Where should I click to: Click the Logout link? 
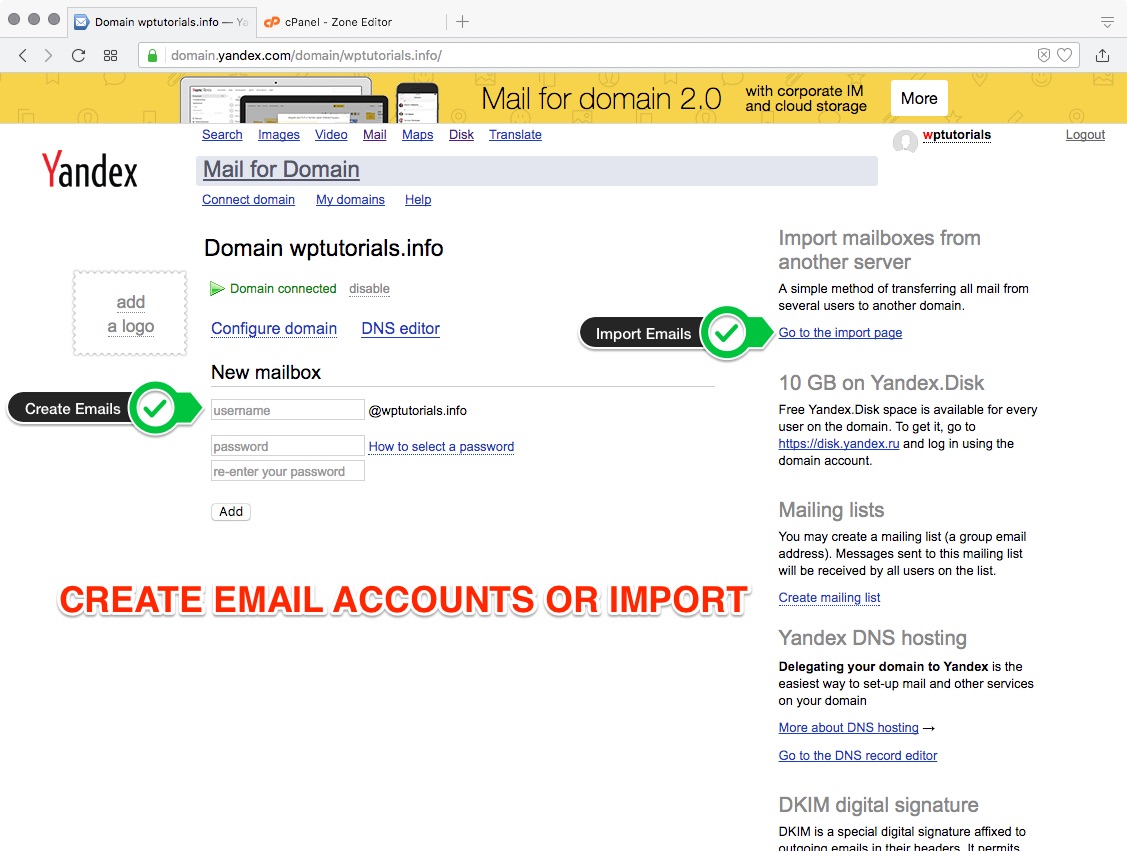(x=1085, y=134)
